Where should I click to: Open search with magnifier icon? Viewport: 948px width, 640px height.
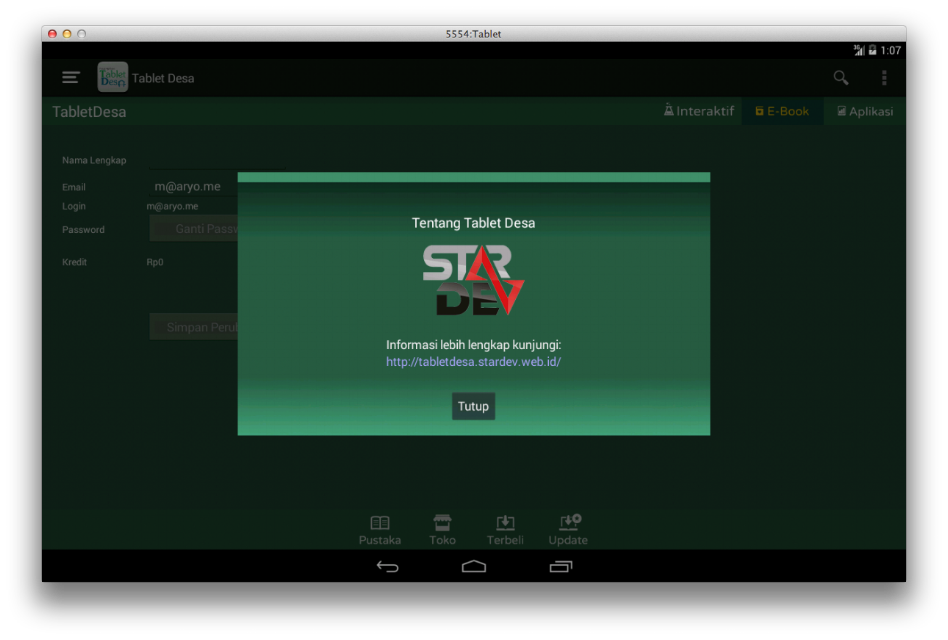(840, 77)
